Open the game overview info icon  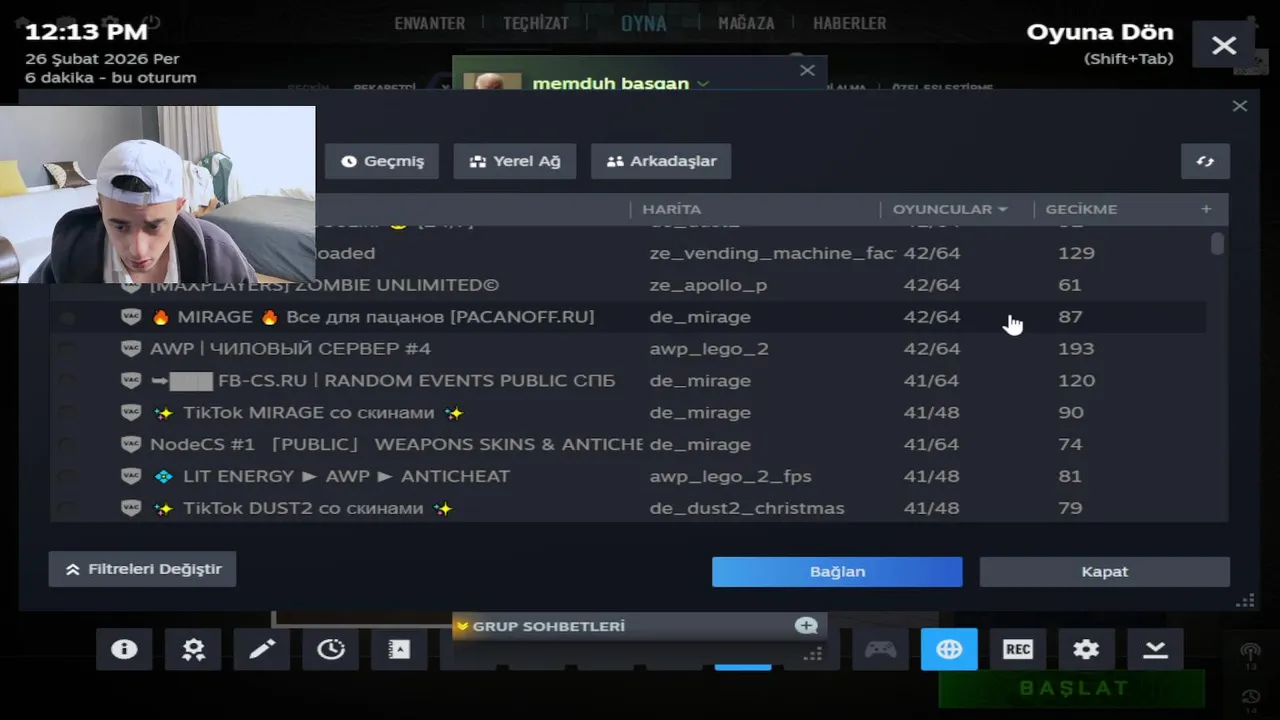[124, 649]
